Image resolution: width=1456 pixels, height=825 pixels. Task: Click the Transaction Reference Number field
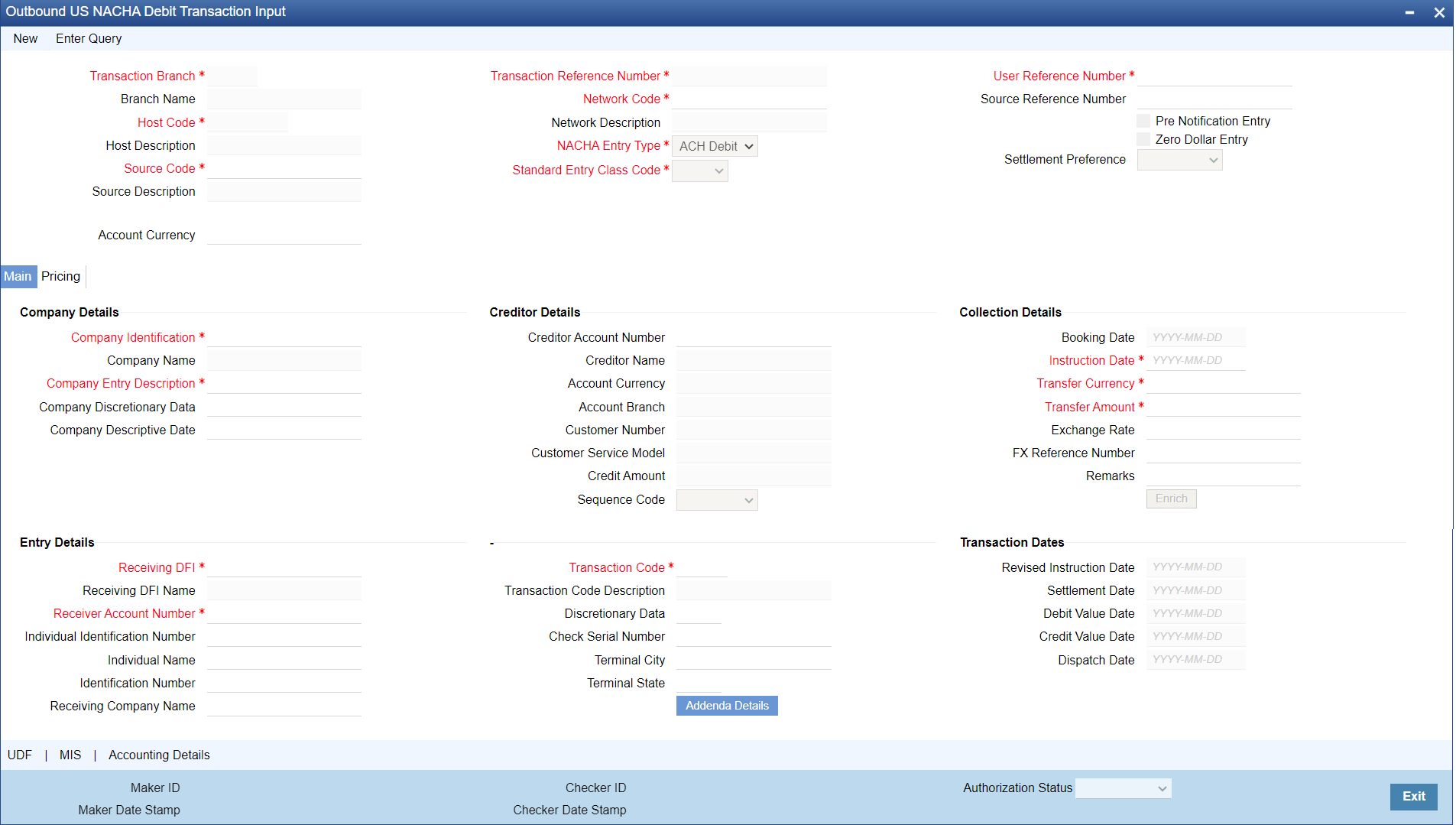point(749,76)
